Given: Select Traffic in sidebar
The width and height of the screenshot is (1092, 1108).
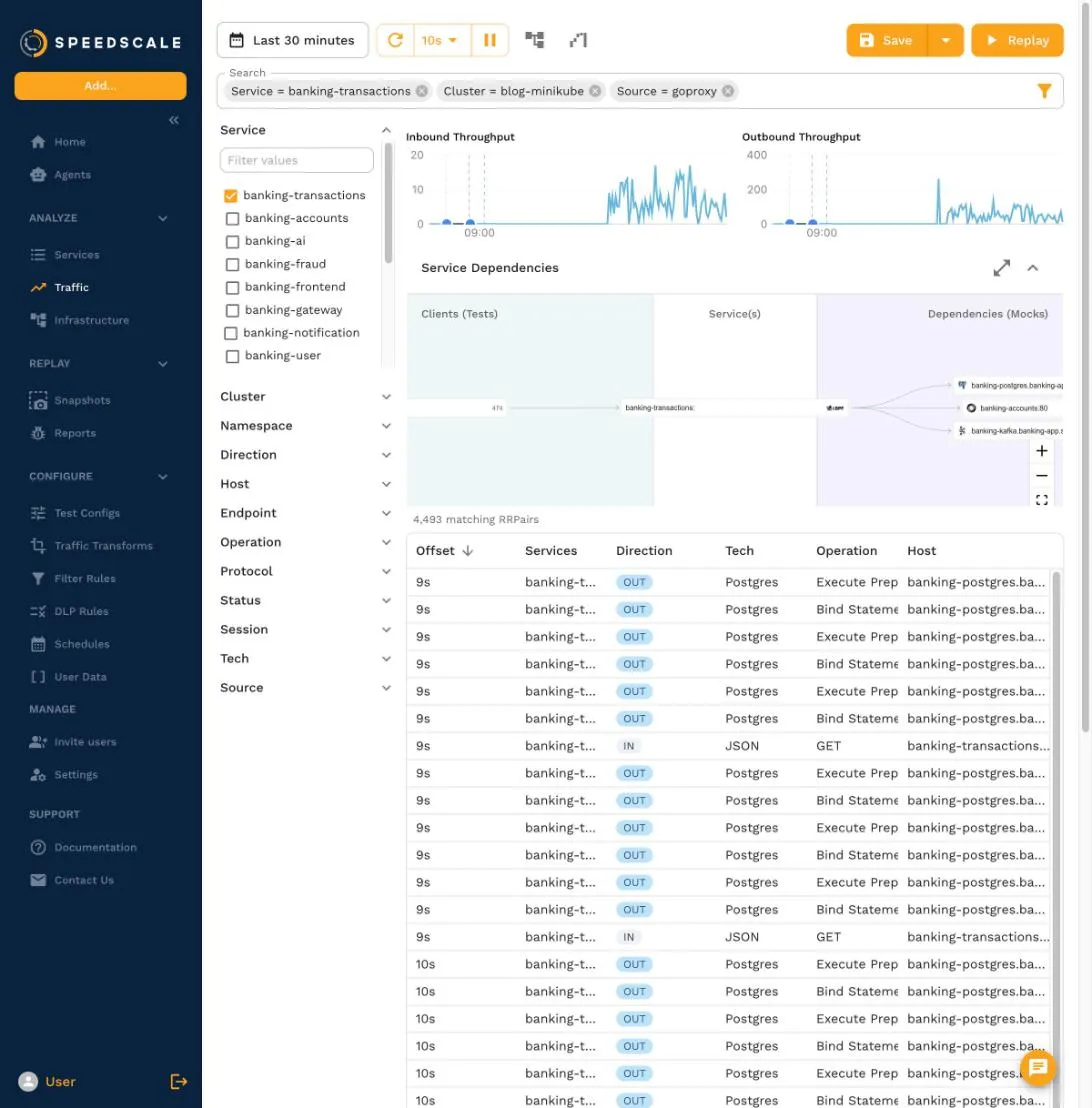Looking at the screenshot, I should tap(71, 287).
